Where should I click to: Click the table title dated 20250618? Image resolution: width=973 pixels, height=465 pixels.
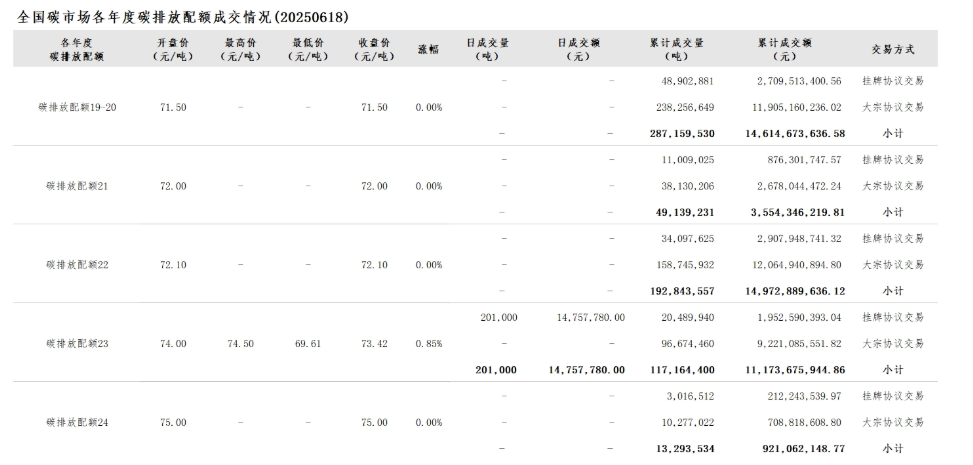[184, 17]
